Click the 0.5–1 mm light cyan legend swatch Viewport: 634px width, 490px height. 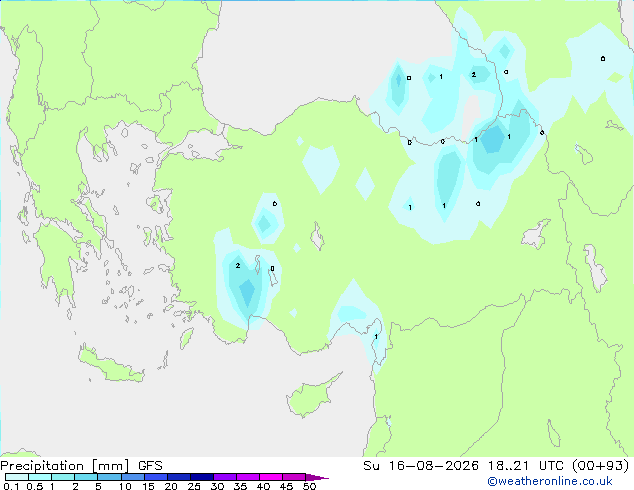40,477
